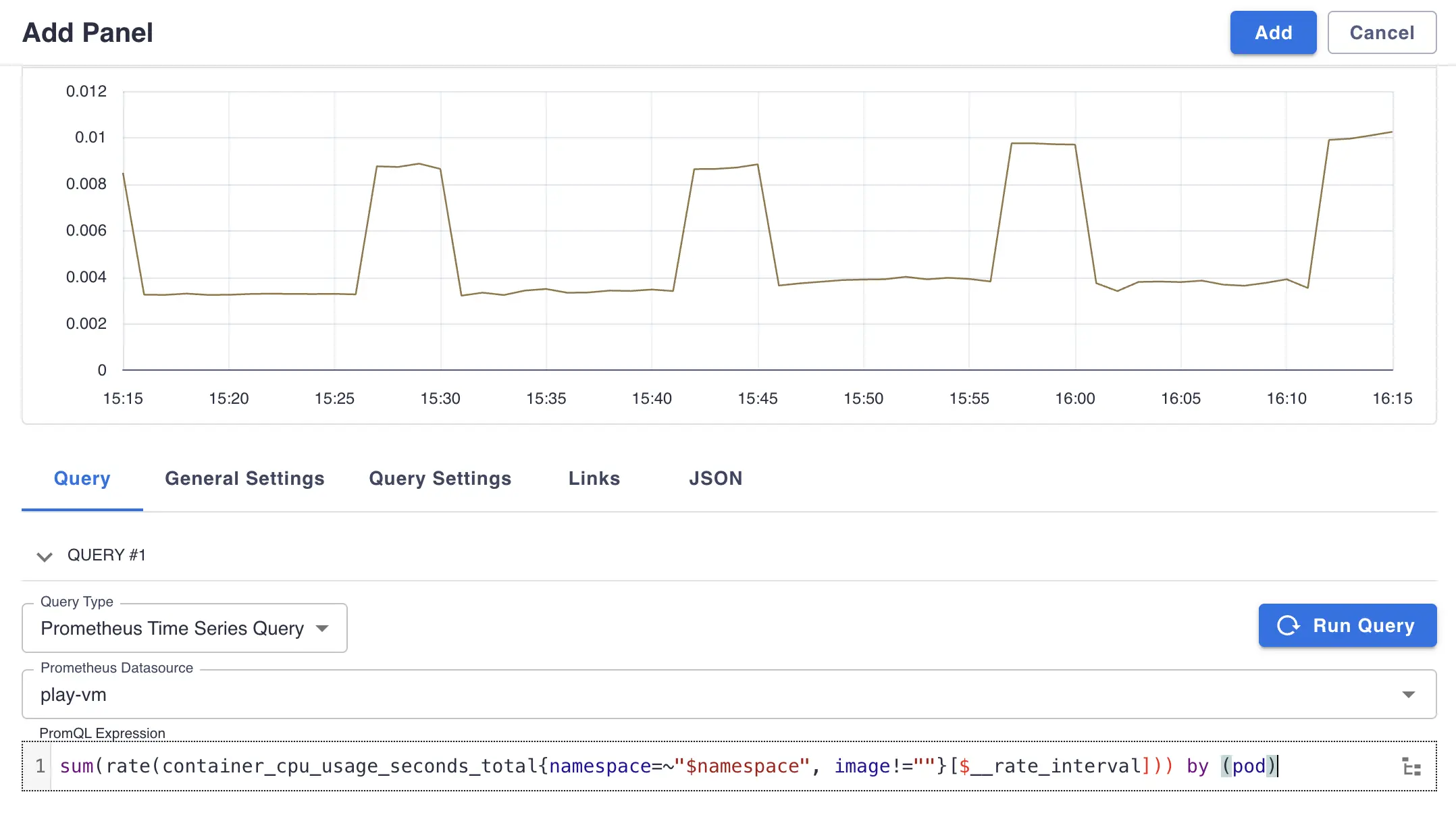Switch to the General Settings tab
This screenshot has height=813, width=1456.
(244, 479)
